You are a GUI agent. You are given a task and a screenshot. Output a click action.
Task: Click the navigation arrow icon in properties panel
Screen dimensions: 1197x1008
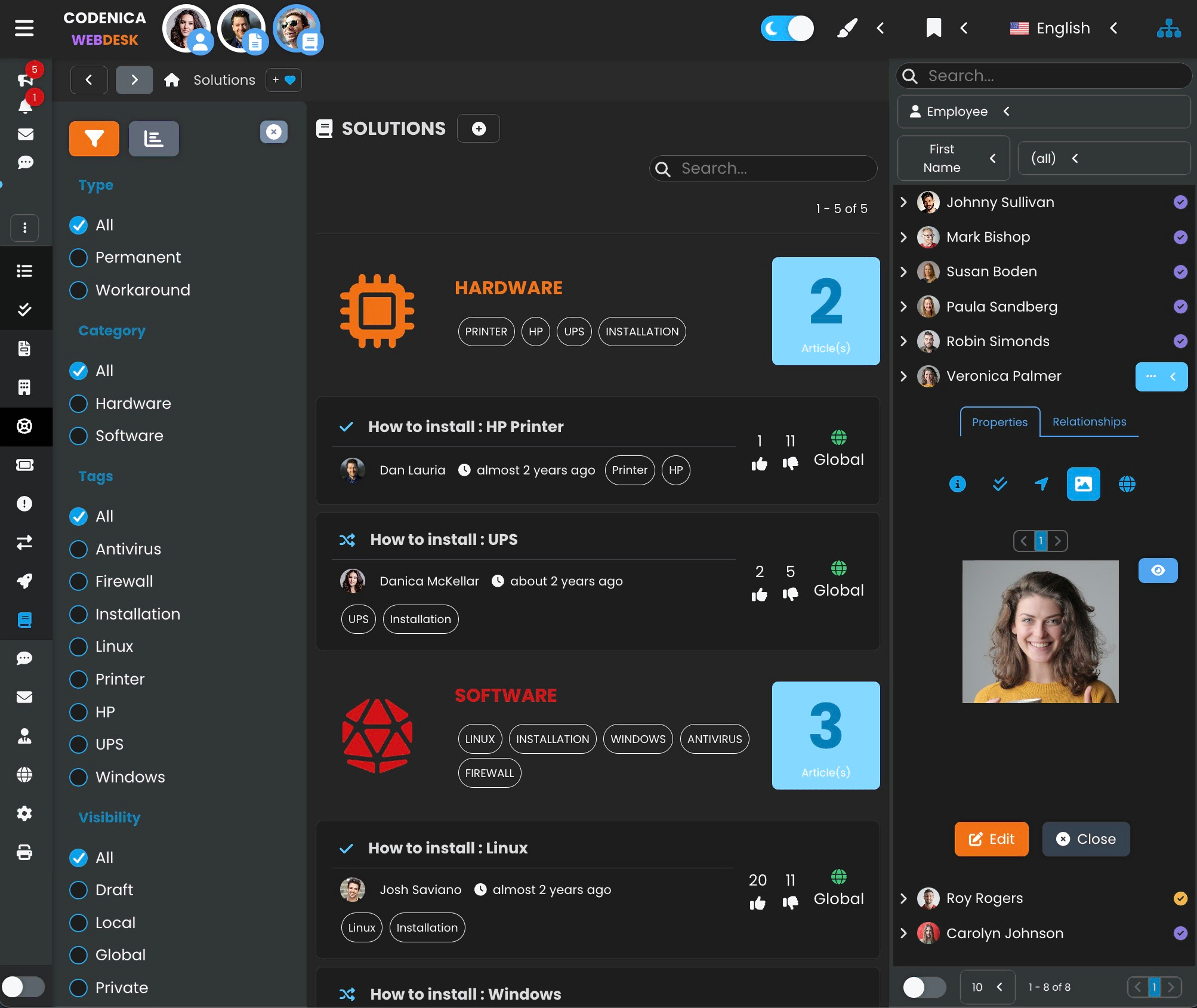(x=1041, y=484)
